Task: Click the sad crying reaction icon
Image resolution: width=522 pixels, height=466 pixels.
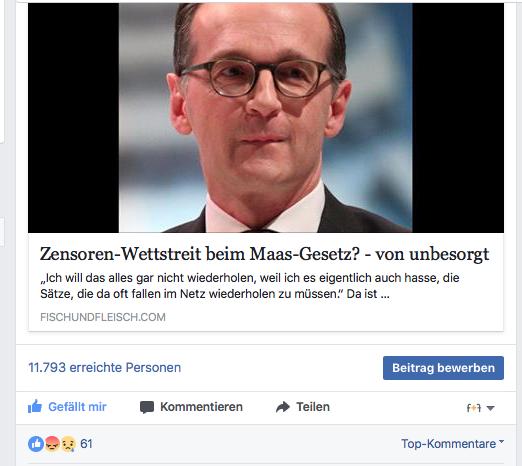Action: coord(68,444)
